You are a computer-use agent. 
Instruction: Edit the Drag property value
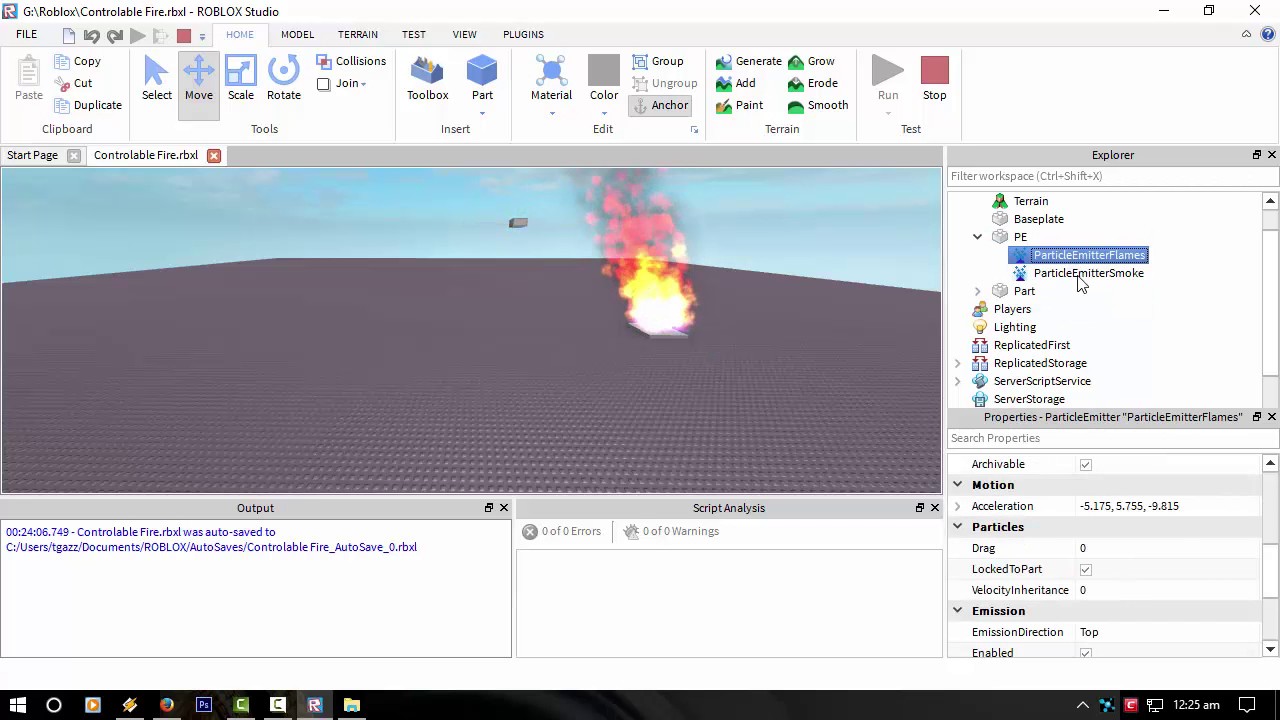pos(1168,548)
